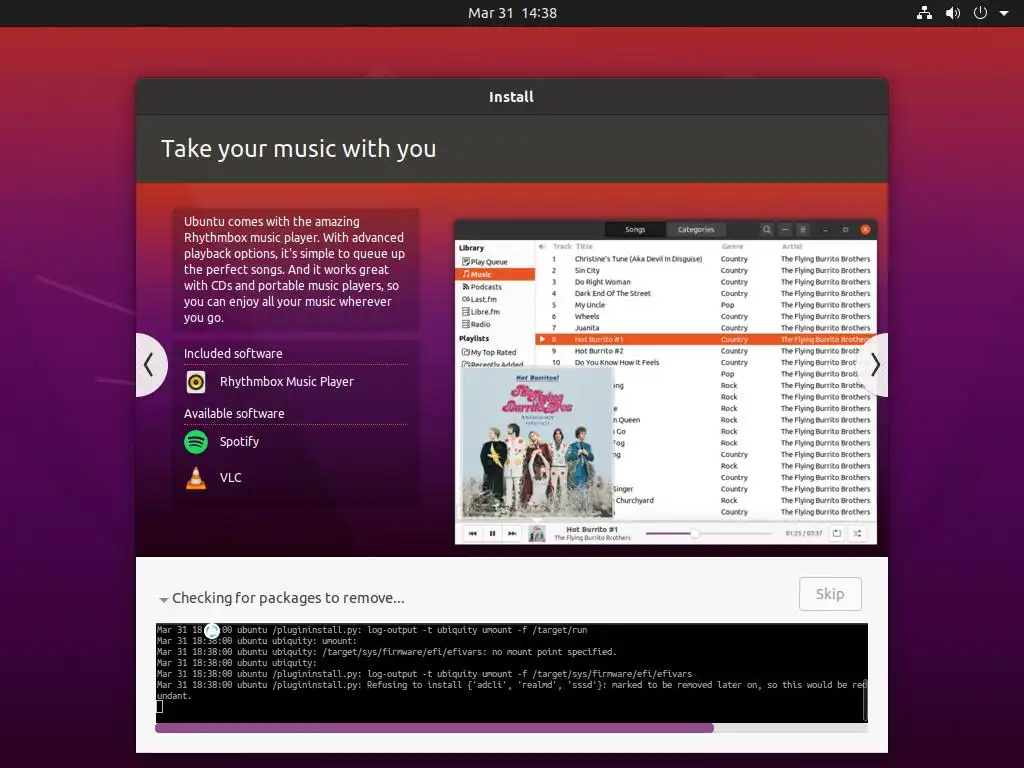
Task: Click the Rhythmbox Music Player speaker icon
Action: coord(196,382)
